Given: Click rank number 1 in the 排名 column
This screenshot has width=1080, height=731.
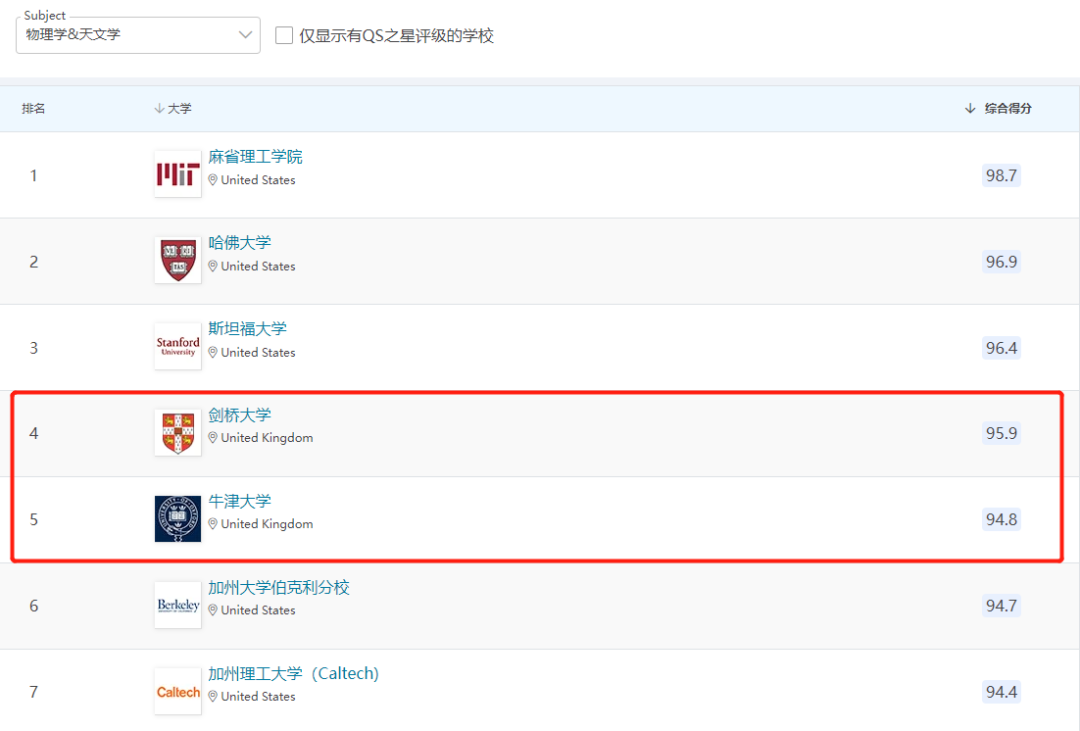Looking at the screenshot, I should pyautogui.click(x=33, y=175).
